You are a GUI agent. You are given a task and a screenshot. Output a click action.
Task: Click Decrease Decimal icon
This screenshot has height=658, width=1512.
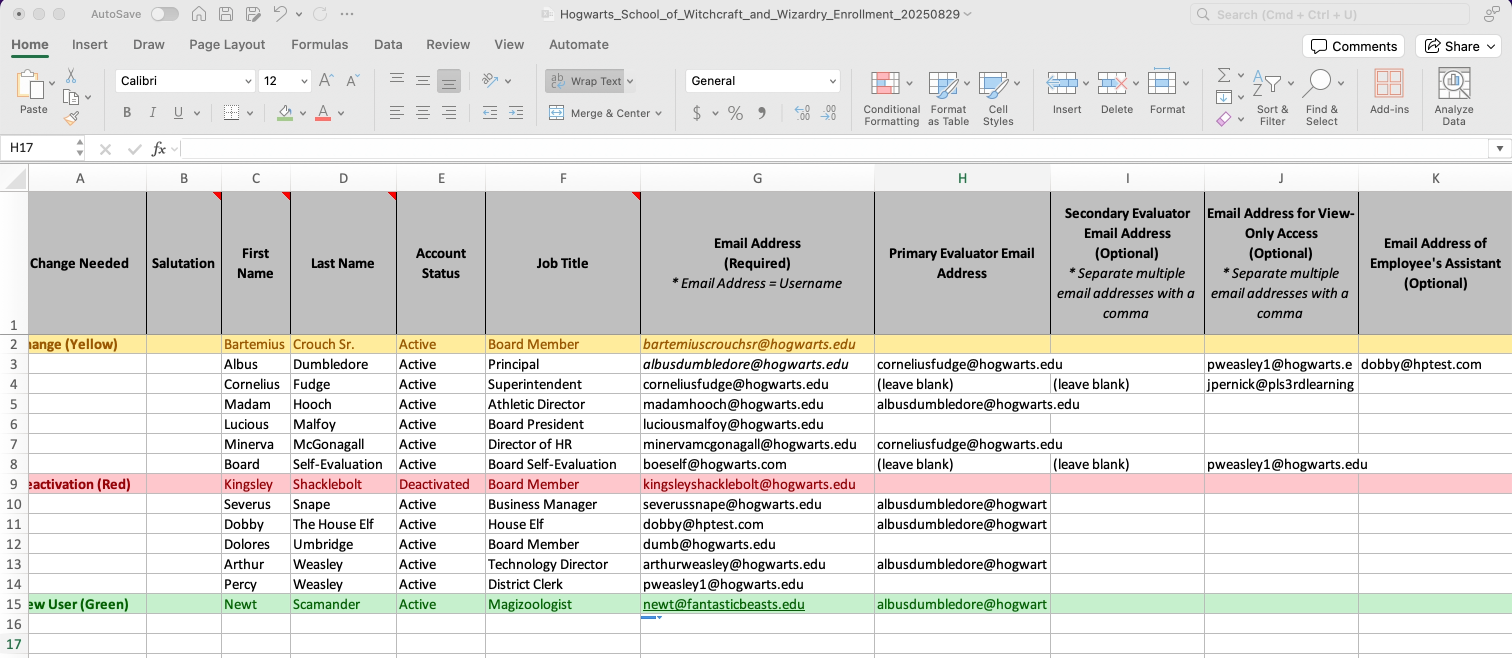click(831, 113)
